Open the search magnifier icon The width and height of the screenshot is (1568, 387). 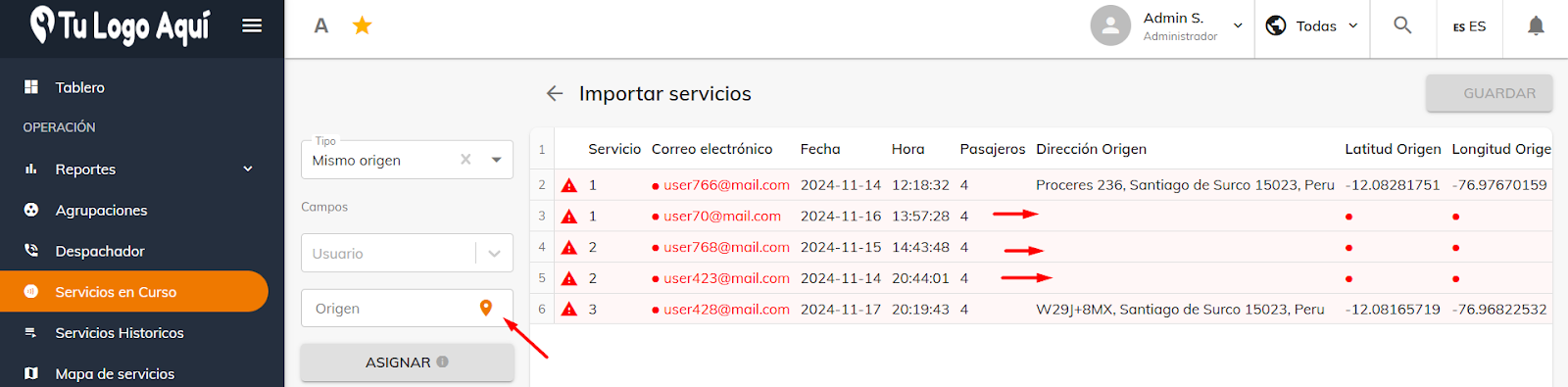tap(1402, 25)
